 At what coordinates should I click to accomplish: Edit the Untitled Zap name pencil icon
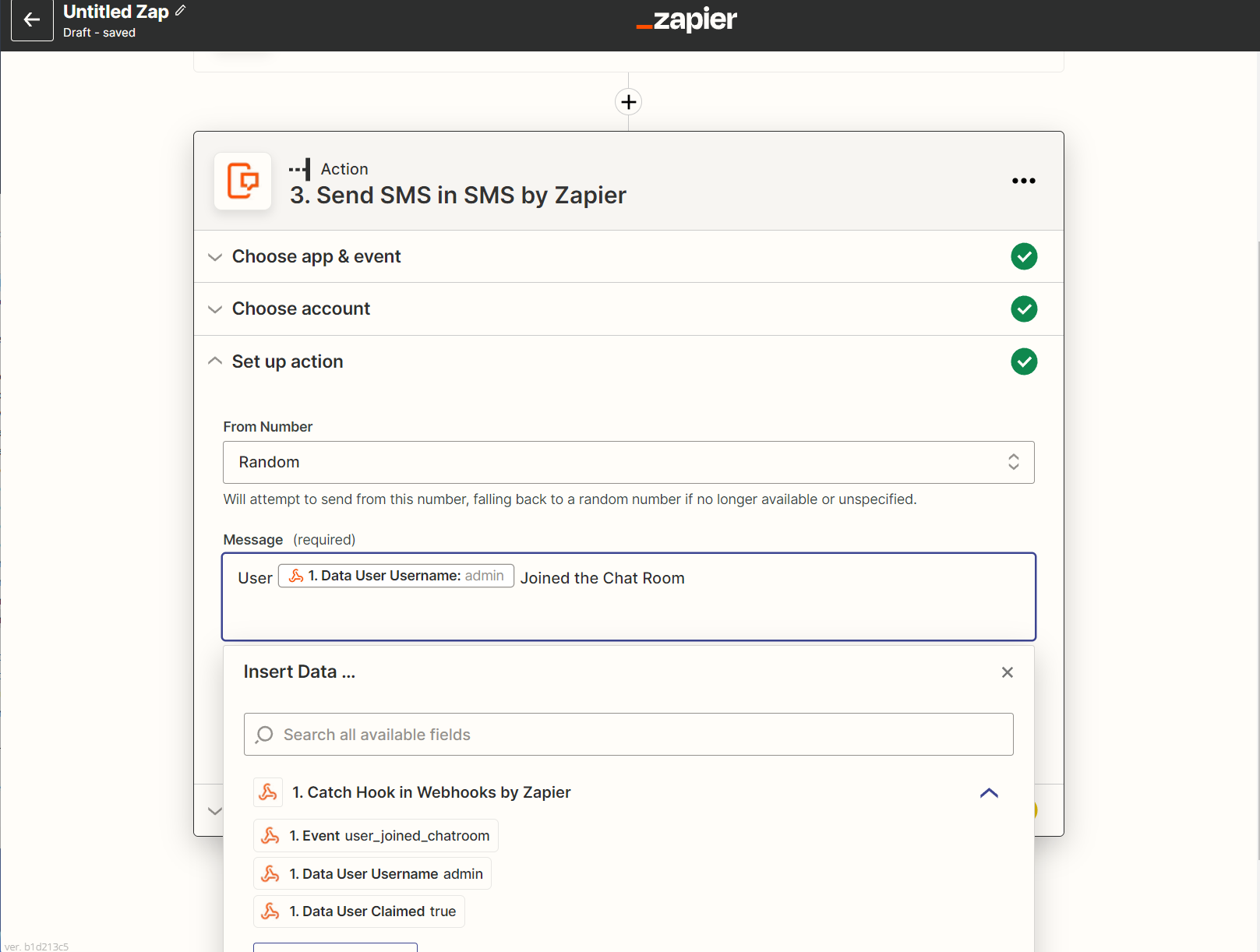coord(181,10)
